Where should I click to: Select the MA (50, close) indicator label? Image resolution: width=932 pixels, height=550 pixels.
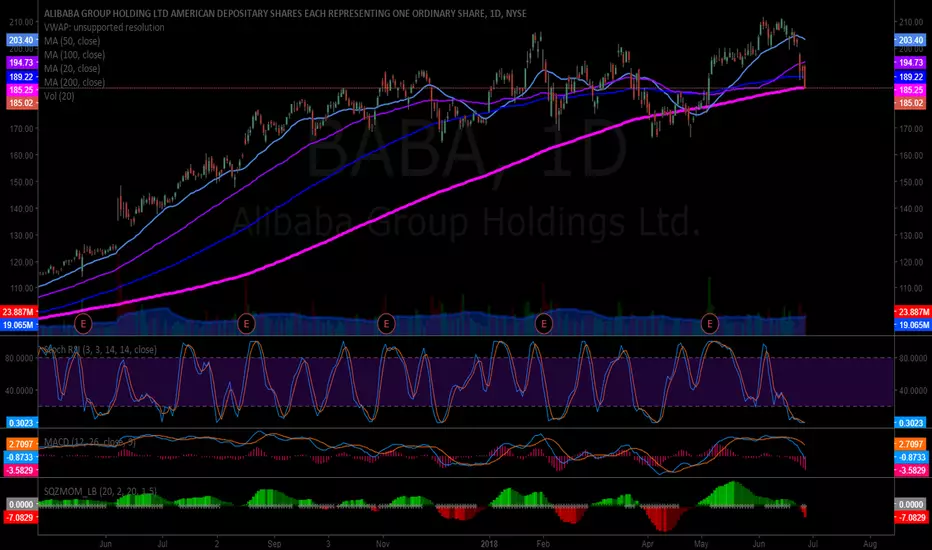click(72, 41)
